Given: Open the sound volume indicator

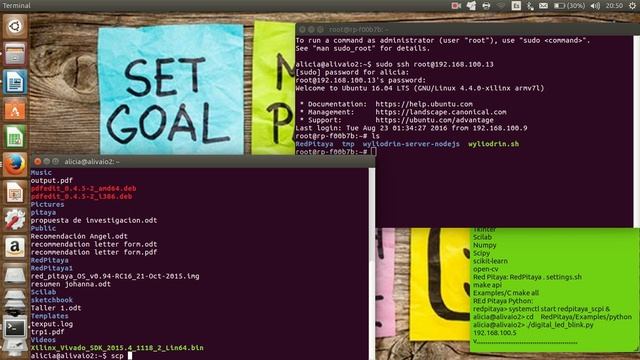Looking at the screenshot, I should (x=595, y=6).
